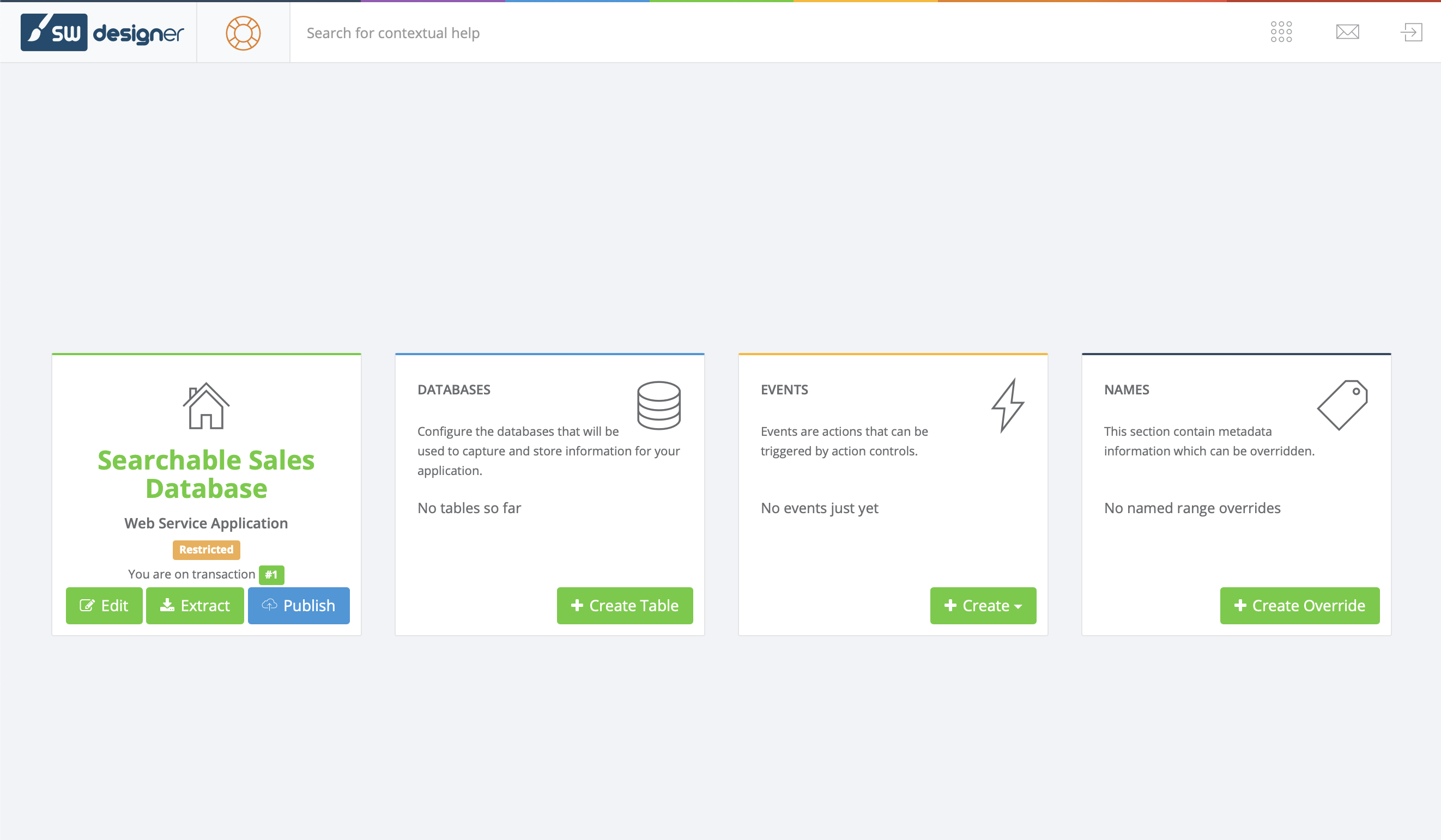Publish the application
Viewport: 1441px width, 840px height.
(x=299, y=606)
